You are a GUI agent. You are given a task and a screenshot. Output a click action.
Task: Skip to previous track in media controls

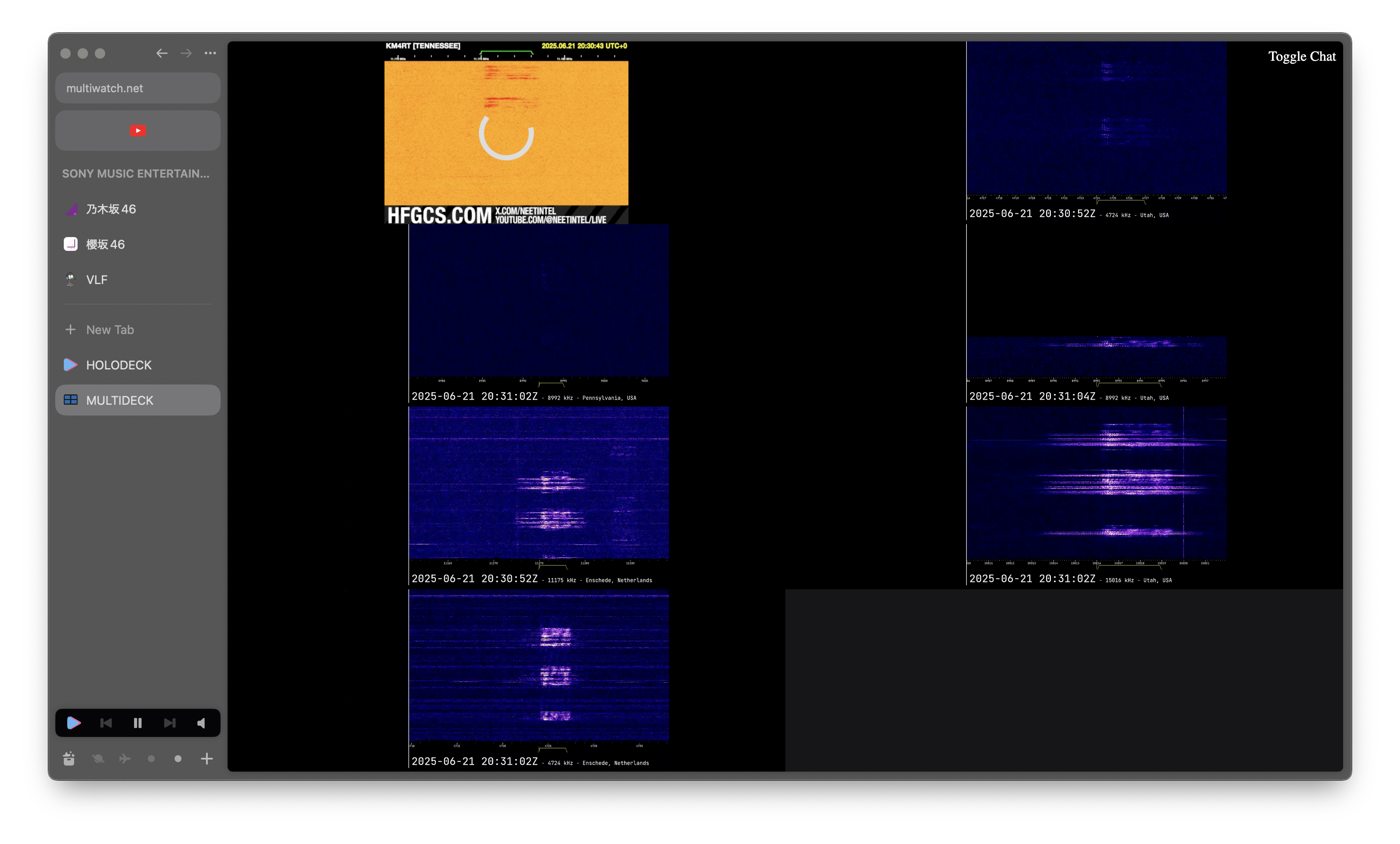pyautogui.click(x=106, y=723)
